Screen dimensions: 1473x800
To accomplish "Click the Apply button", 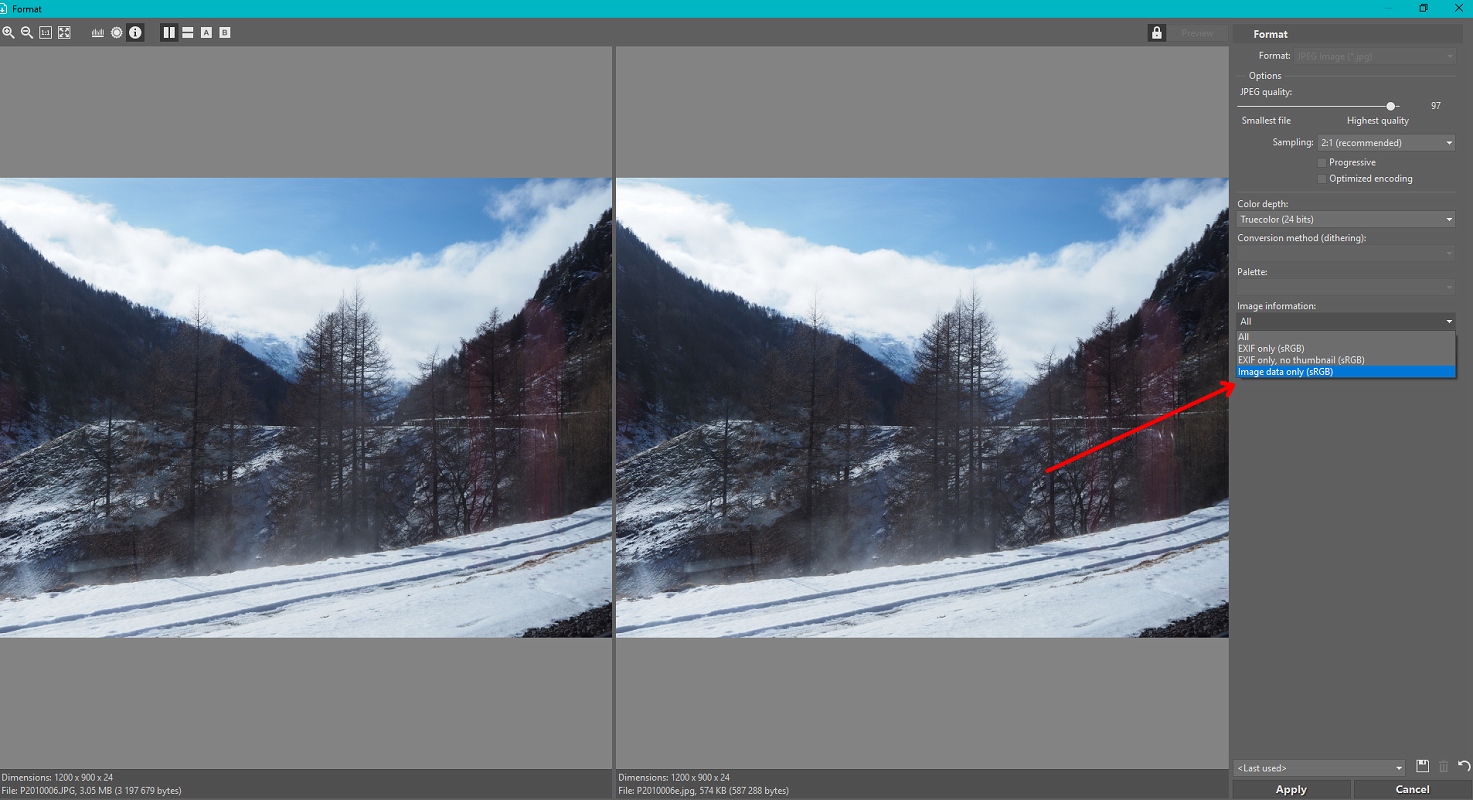I will coord(1291,789).
